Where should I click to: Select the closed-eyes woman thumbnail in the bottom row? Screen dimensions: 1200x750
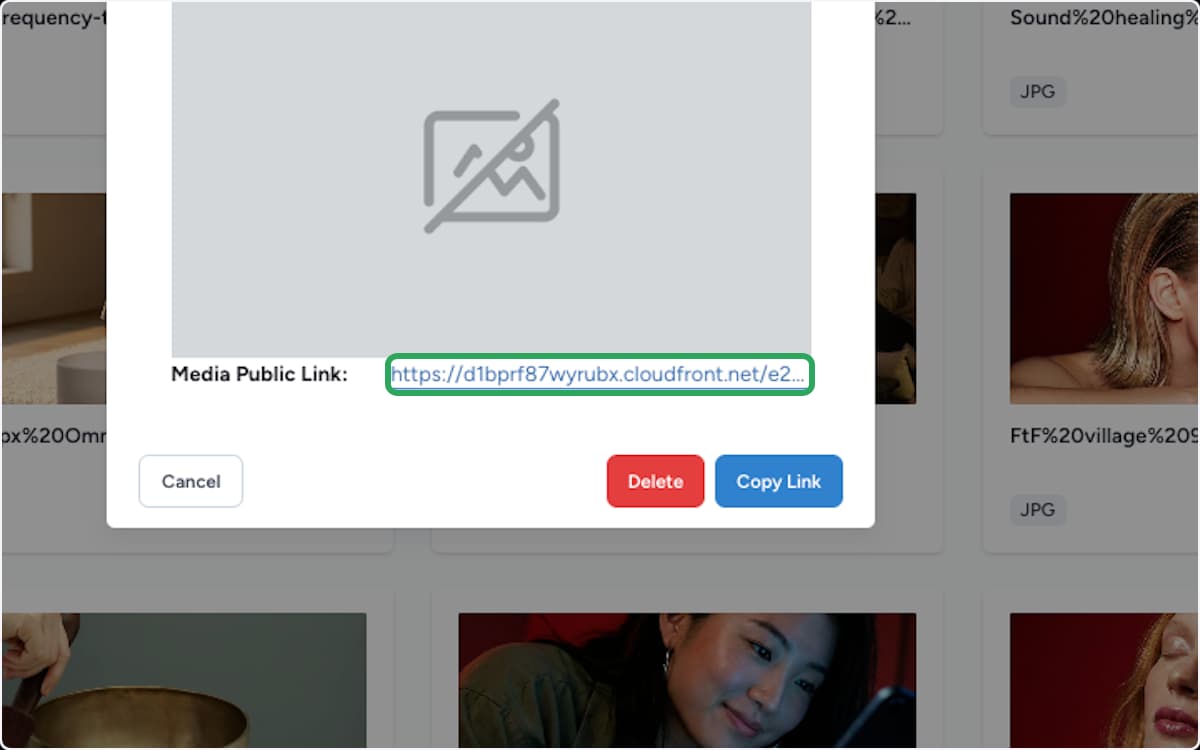tap(1105, 681)
